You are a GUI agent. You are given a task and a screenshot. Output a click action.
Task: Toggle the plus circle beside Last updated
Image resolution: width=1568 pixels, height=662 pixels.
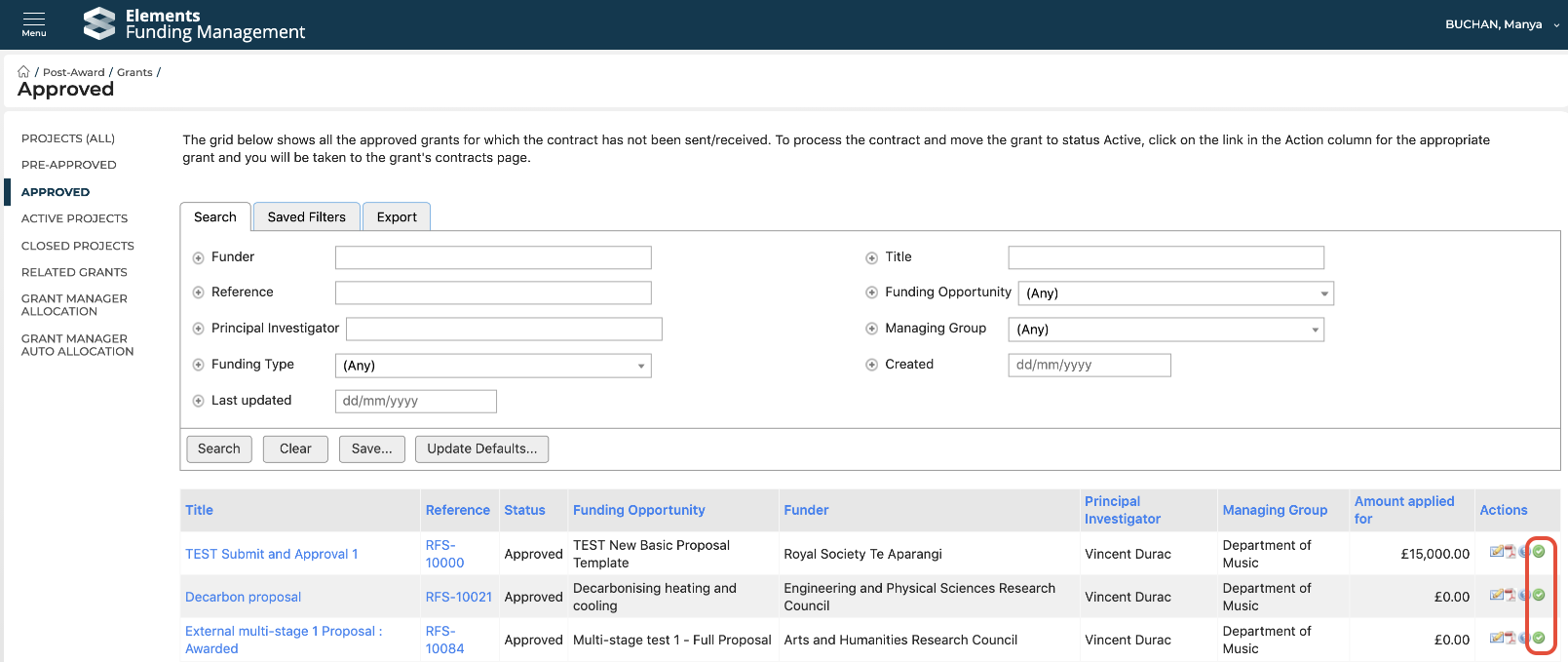[x=199, y=401]
